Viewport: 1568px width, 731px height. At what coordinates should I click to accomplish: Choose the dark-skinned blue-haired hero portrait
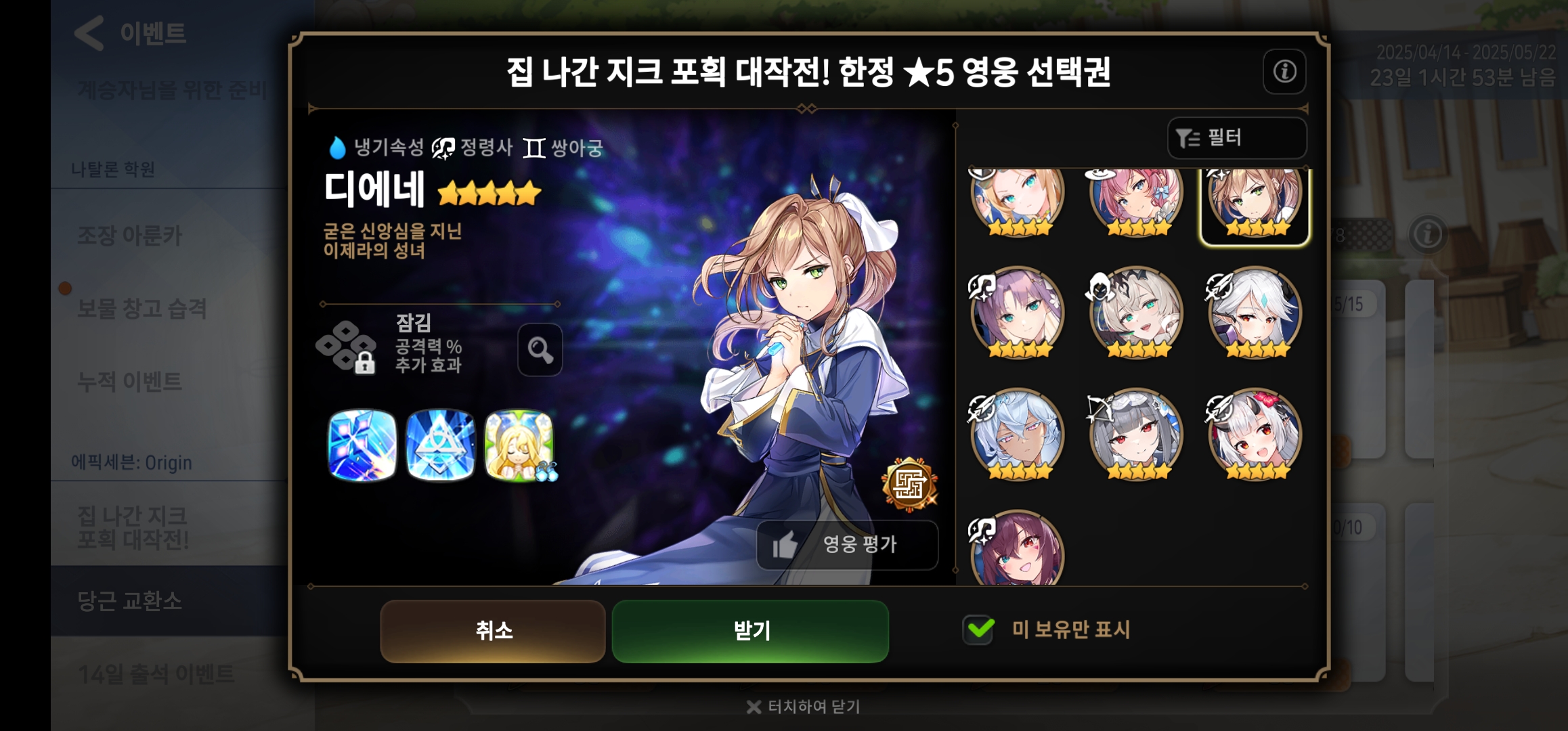pos(1017,435)
